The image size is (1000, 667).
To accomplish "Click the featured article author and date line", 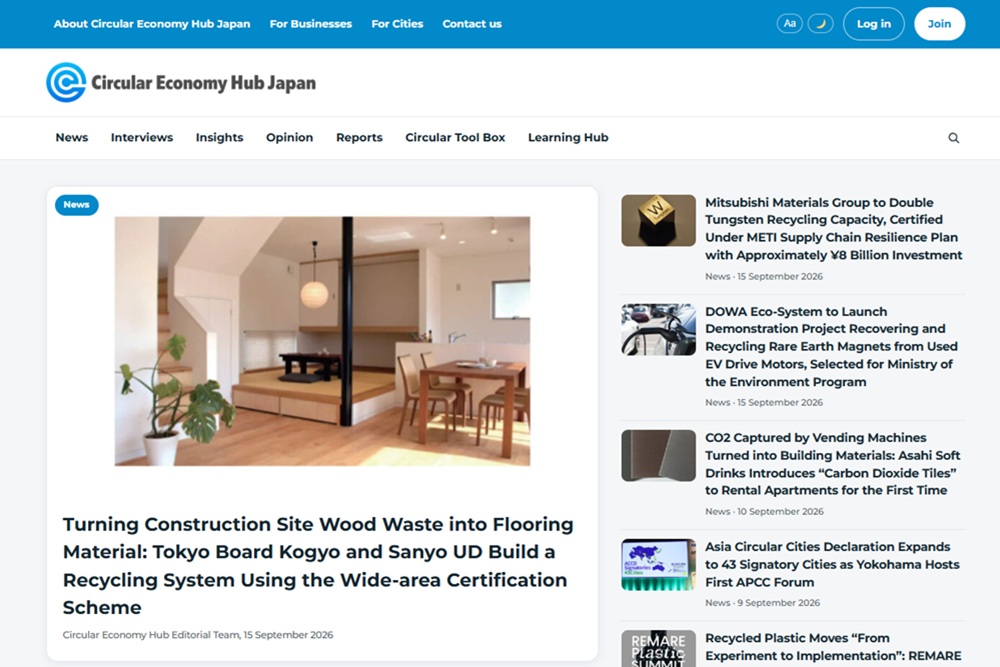I will 198,634.
